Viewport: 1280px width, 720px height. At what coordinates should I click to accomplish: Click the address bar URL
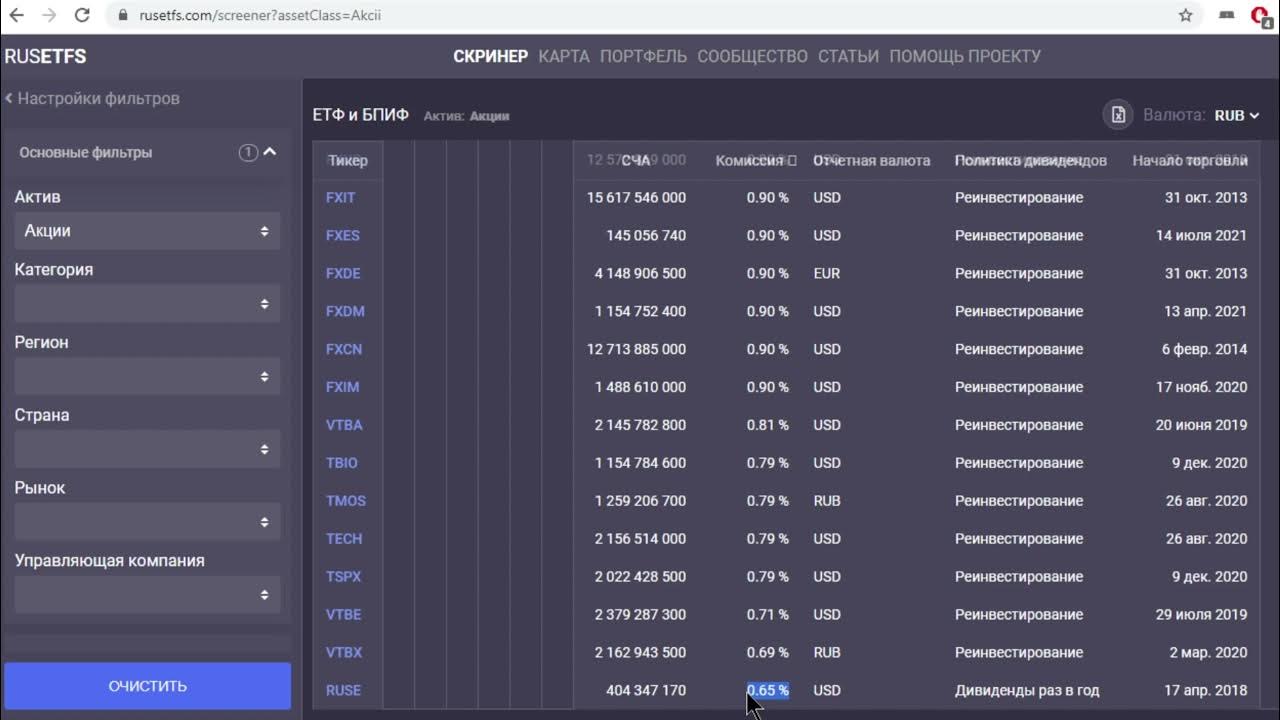pyautogui.click(x=260, y=15)
